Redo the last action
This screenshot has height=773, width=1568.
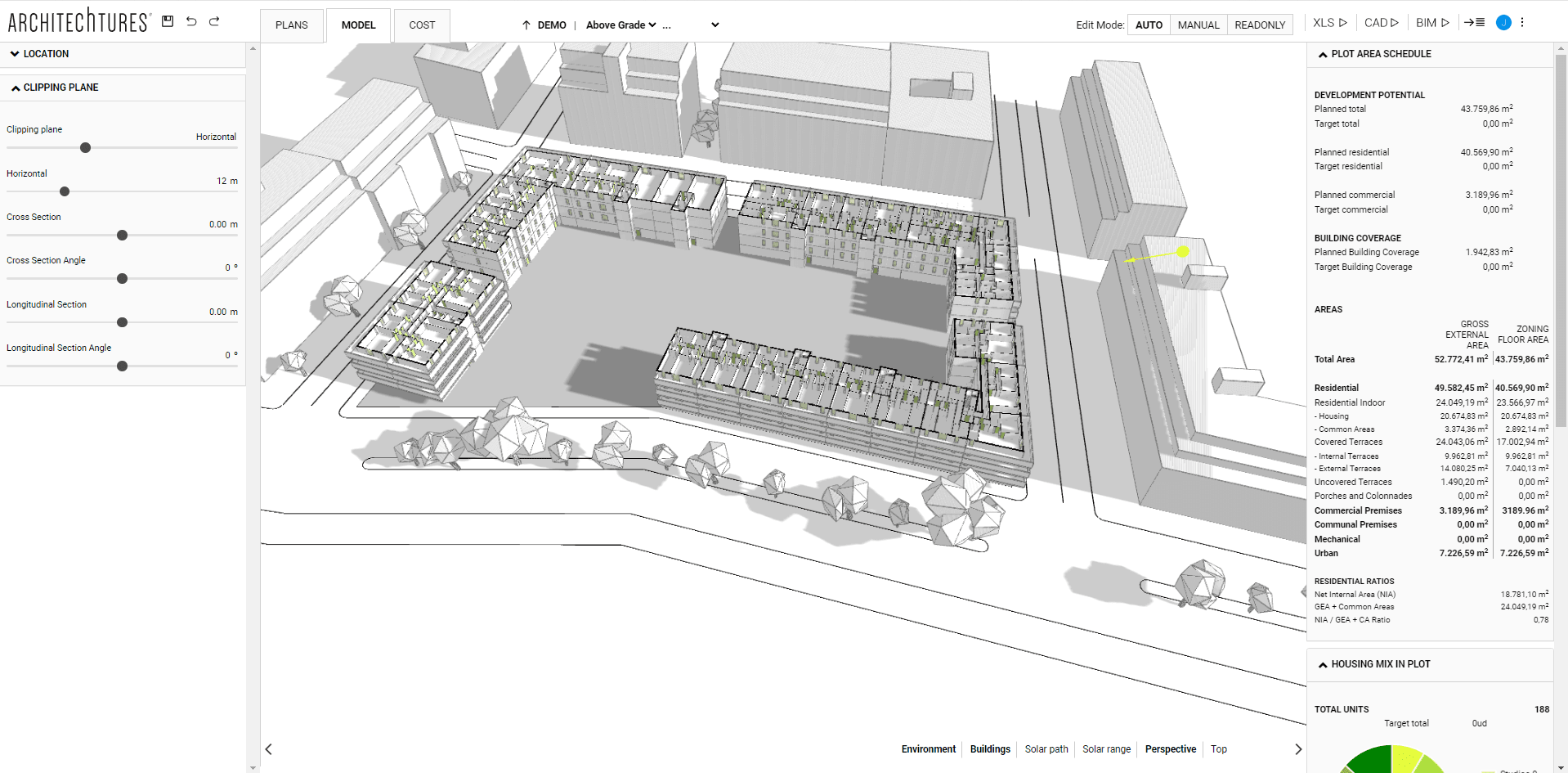[x=214, y=22]
